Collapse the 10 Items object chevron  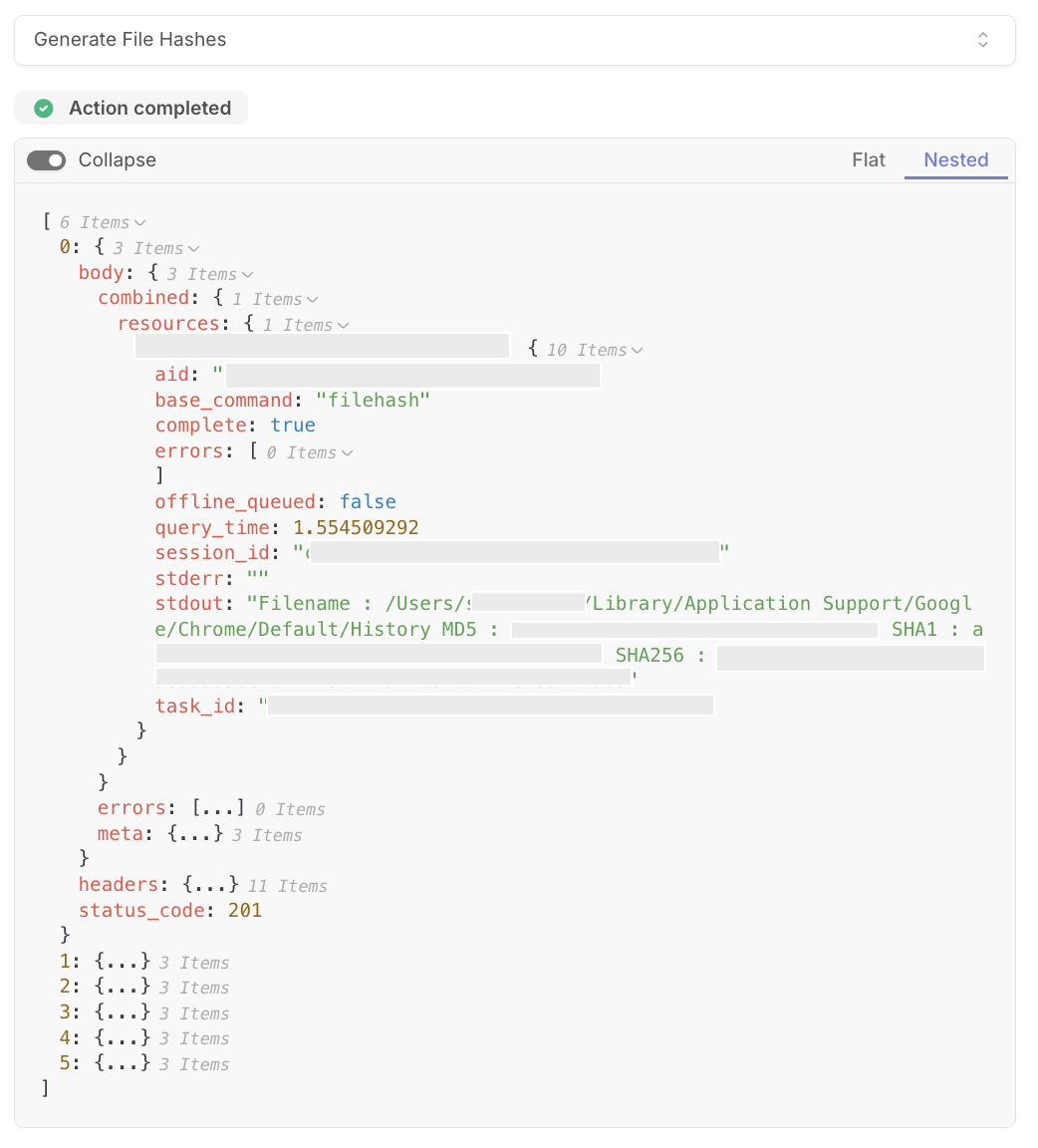click(x=637, y=351)
